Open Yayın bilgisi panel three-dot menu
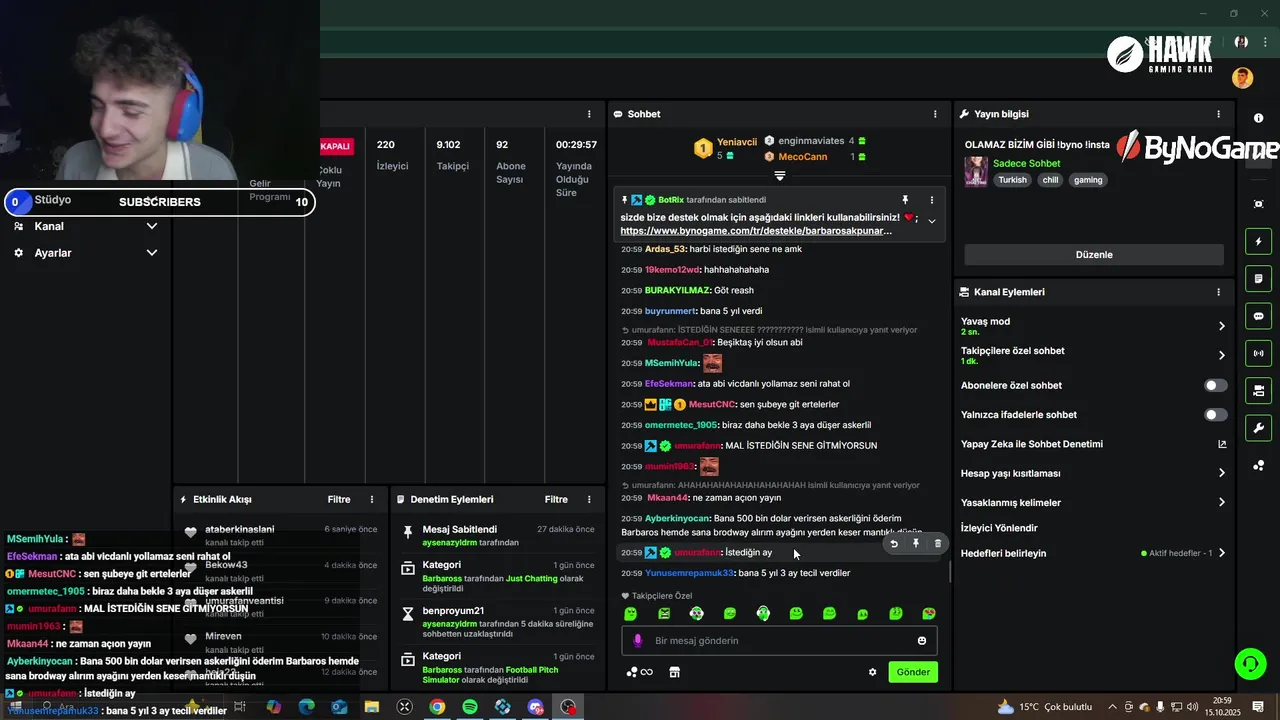 [x=1218, y=114]
